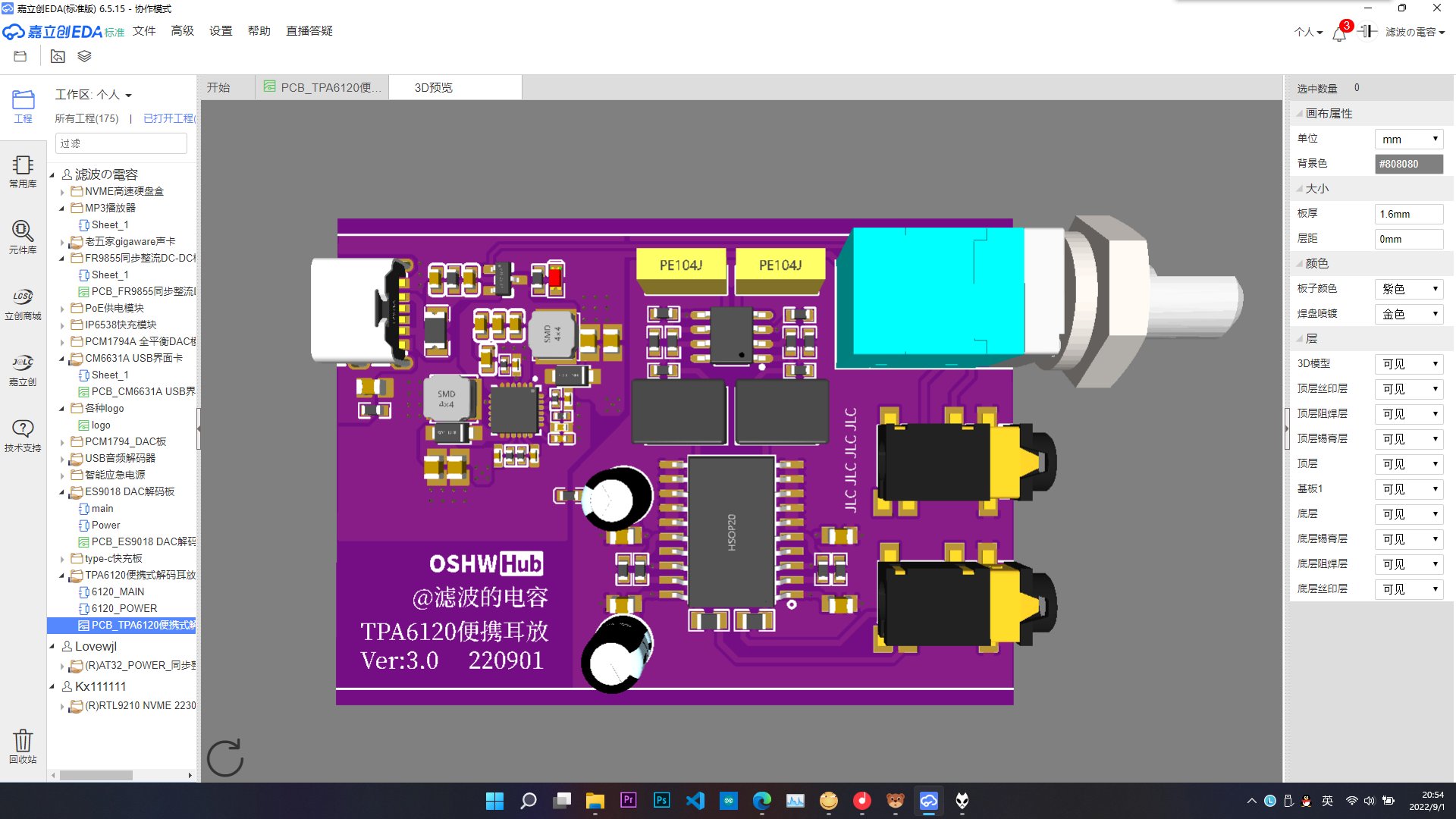The height and width of the screenshot is (819, 1456).
Task: Open the 设置 menu
Action: click(221, 31)
